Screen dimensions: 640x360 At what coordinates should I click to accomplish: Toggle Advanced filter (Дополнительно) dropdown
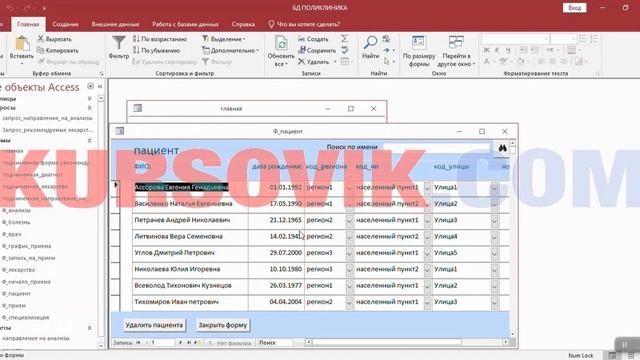pyautogui.click(x=231, y=50)
